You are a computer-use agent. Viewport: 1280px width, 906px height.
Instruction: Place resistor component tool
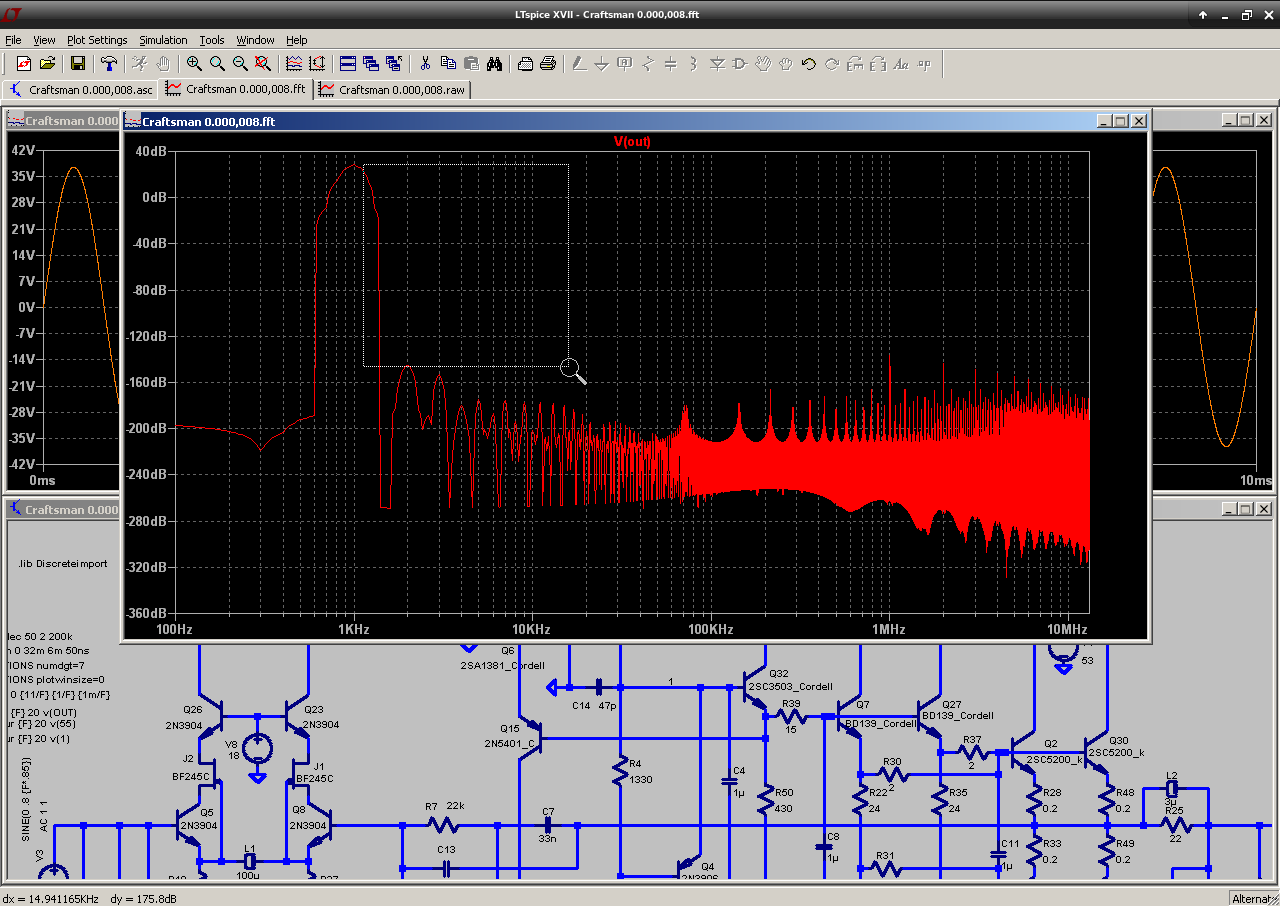coord(648,64)
